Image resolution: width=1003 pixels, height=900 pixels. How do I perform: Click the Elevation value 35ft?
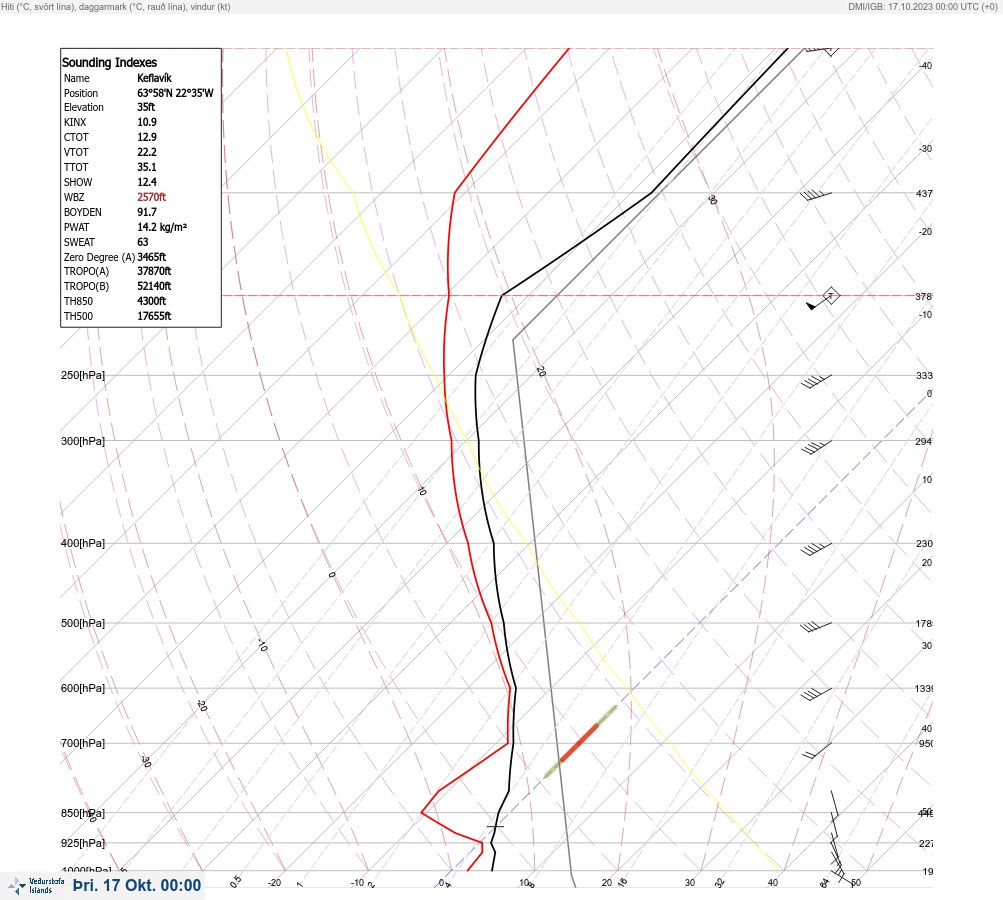(146, 107)
